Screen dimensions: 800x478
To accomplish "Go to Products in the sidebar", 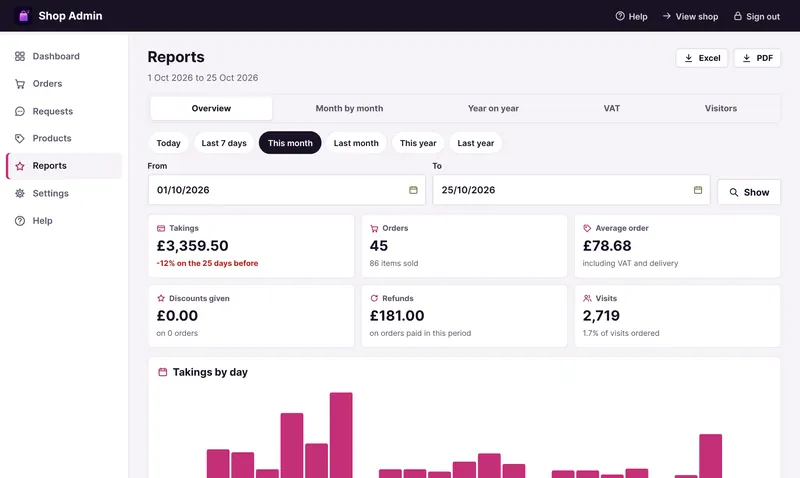I will [64, 138].
